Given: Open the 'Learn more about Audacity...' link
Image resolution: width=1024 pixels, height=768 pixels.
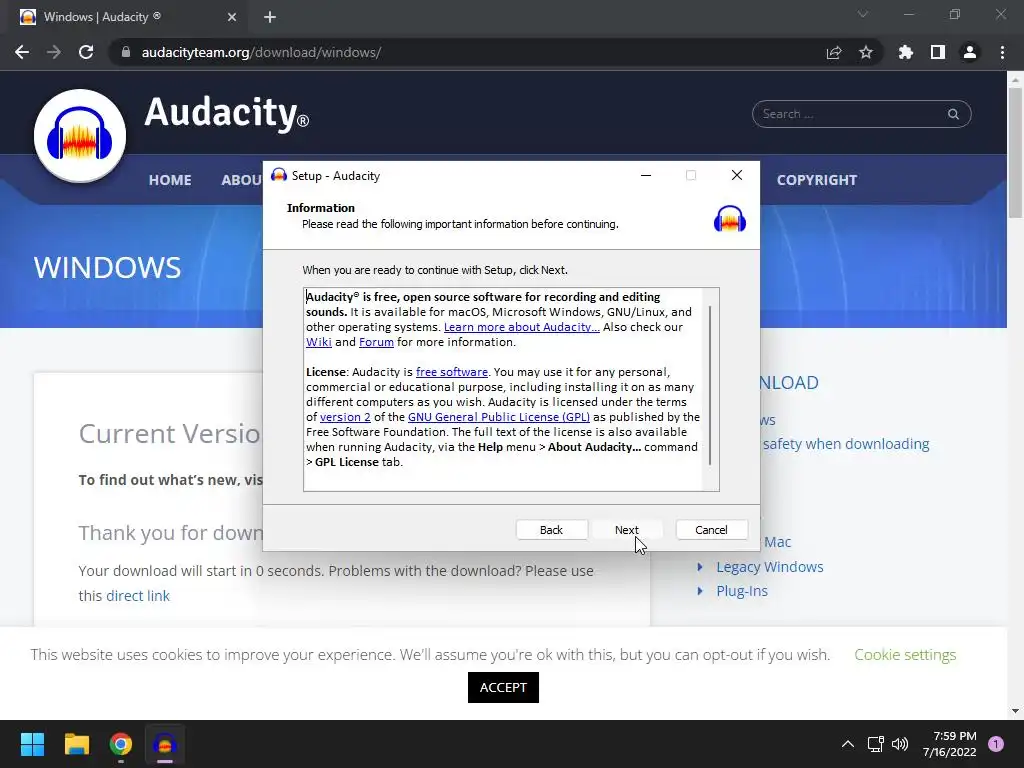Looking at the screenshot, I should pos(522,327).
